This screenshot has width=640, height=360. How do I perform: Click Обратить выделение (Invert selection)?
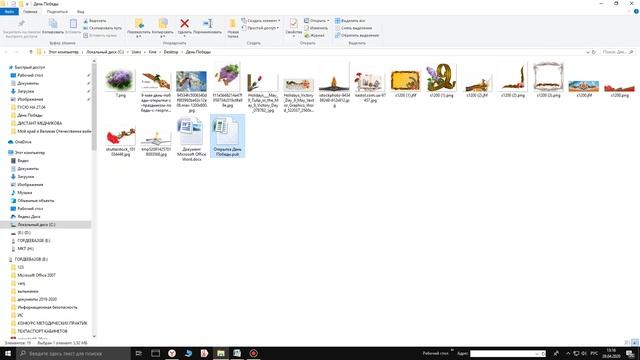(357, 36)
